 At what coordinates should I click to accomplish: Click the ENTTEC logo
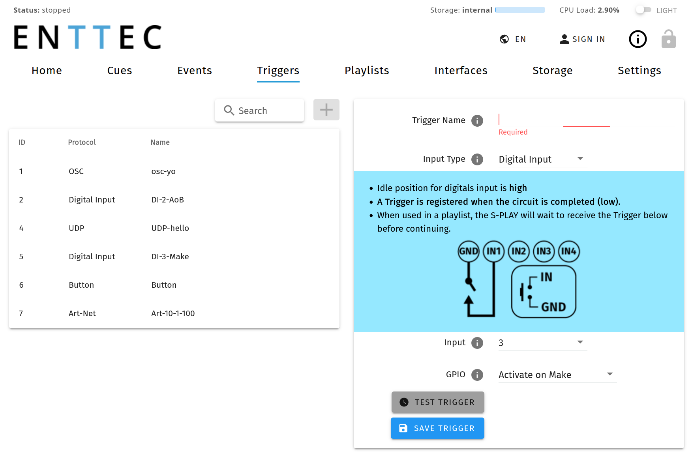(87, 37)
